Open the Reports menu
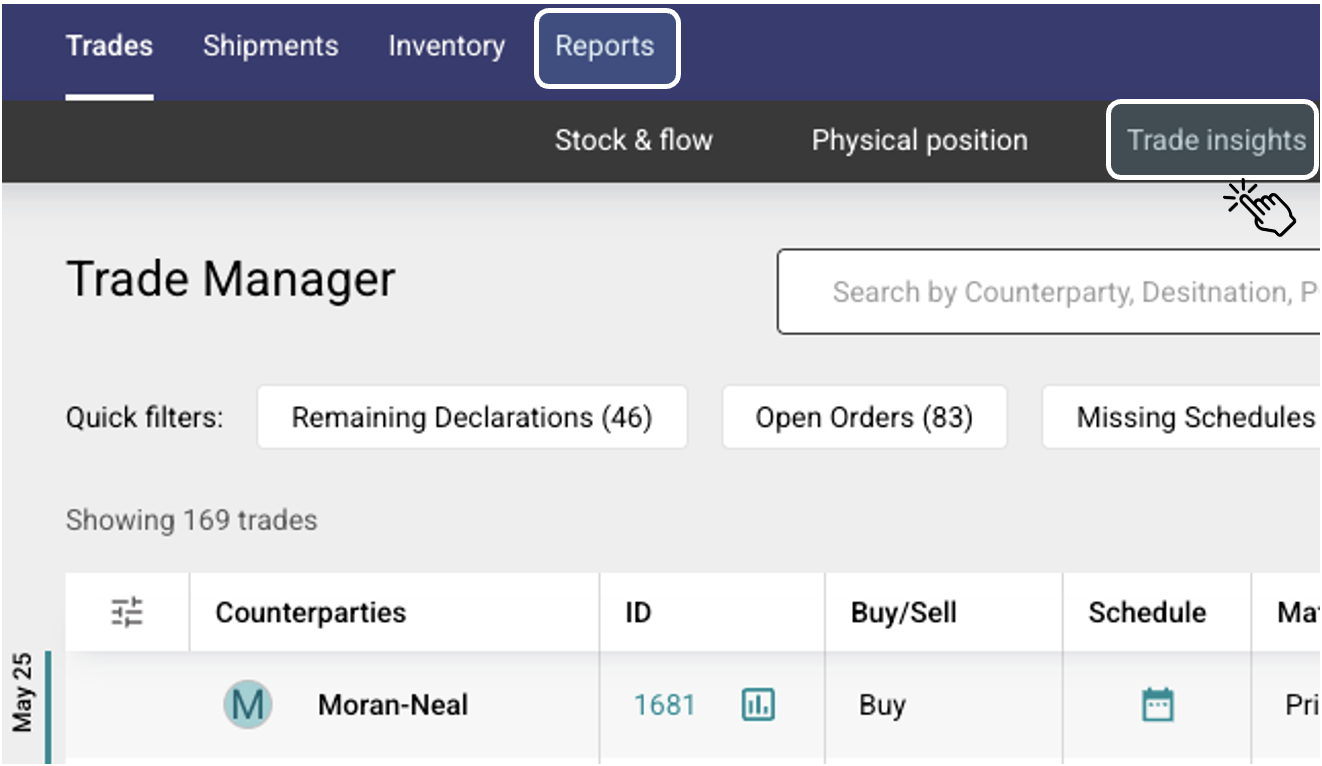The height and width of the screenshot is (766, 1322). coord(606,45)
